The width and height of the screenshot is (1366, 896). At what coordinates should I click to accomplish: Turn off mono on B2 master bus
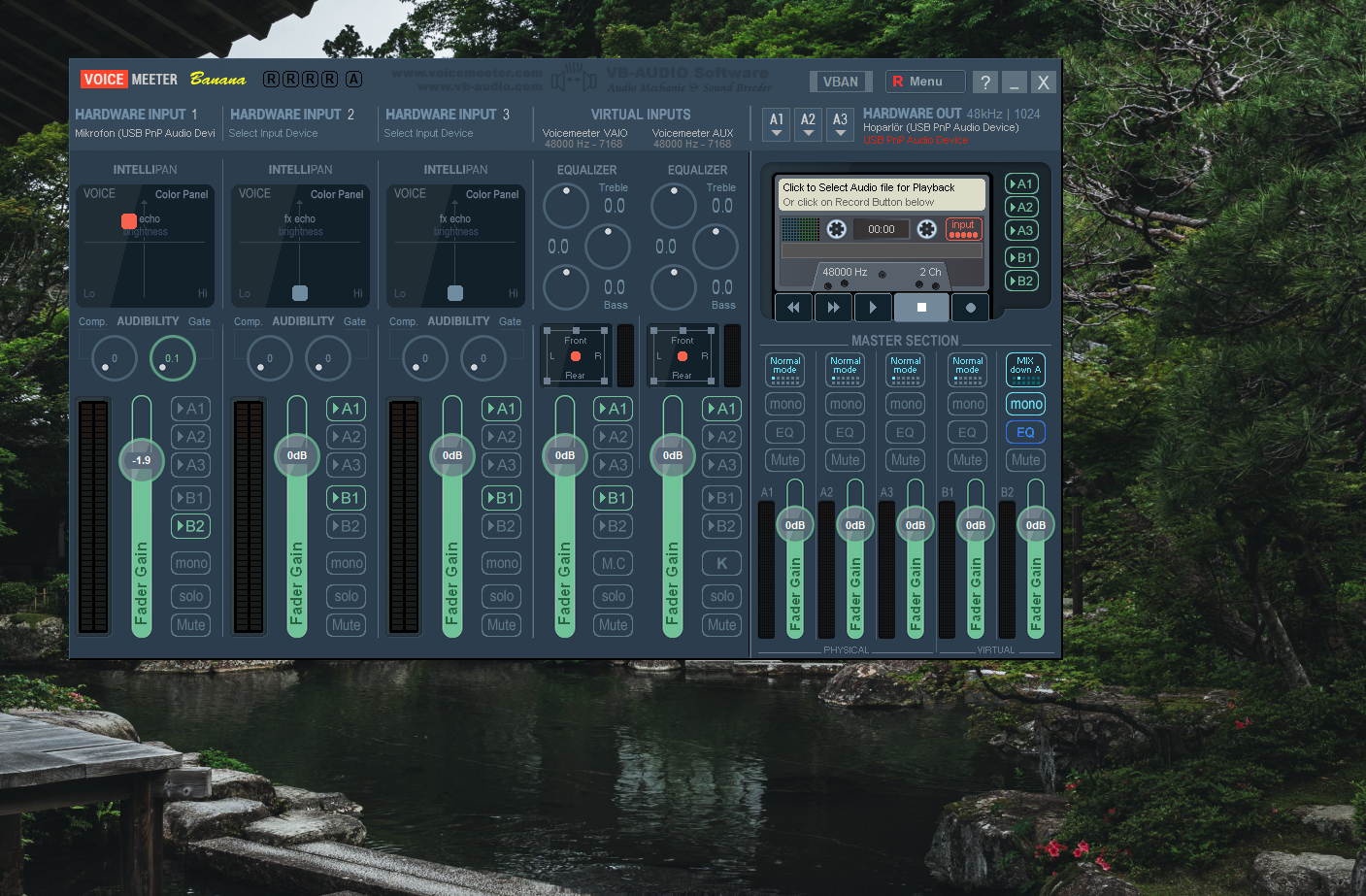[1026, 404]
